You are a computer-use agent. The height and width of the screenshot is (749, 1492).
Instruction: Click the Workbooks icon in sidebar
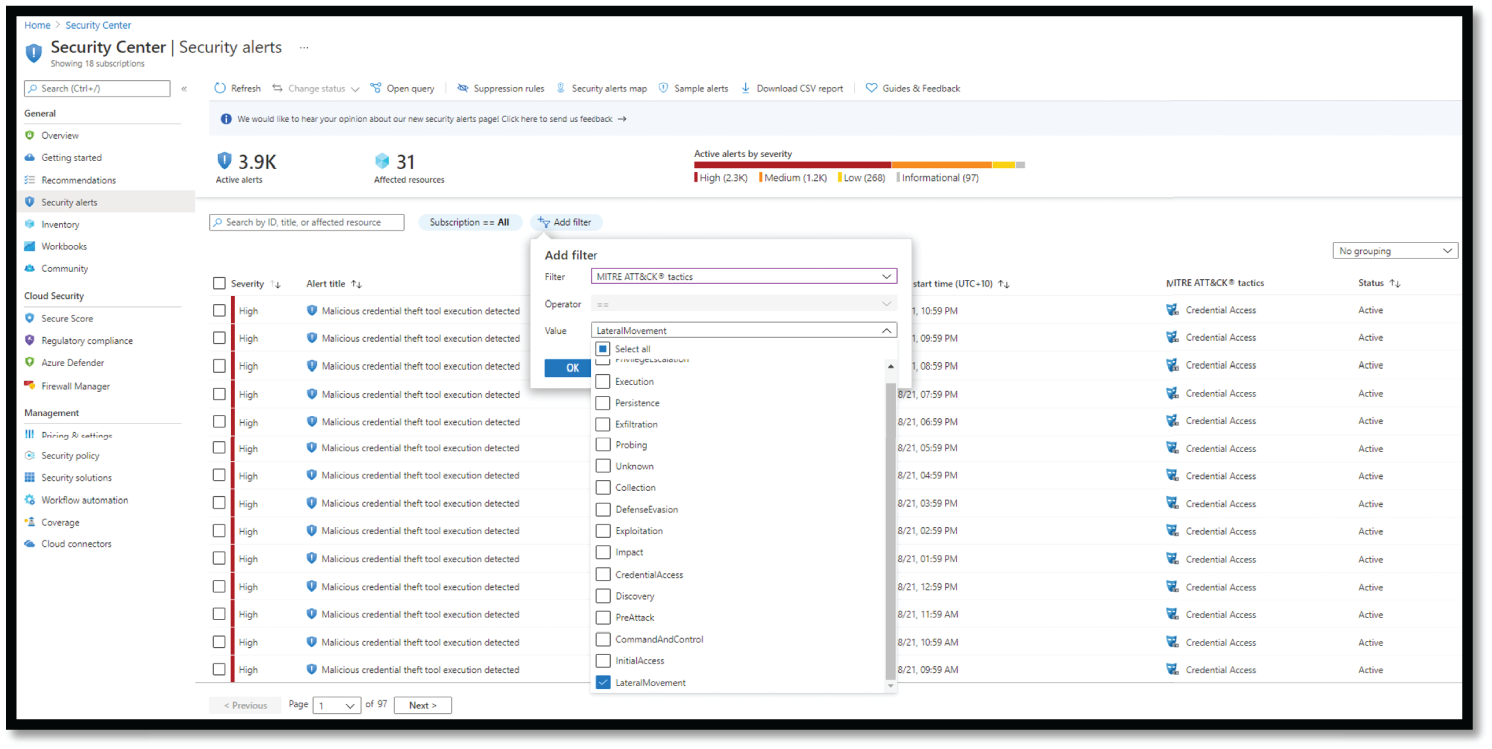30,246
